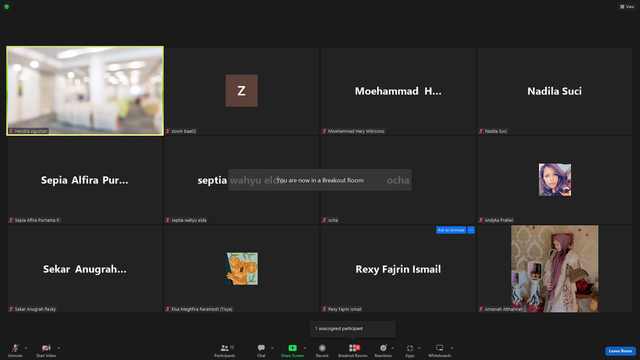Open audio options arrow next to Unmute
This screenshot has height=360, width=640.
[x=26, y=348]
